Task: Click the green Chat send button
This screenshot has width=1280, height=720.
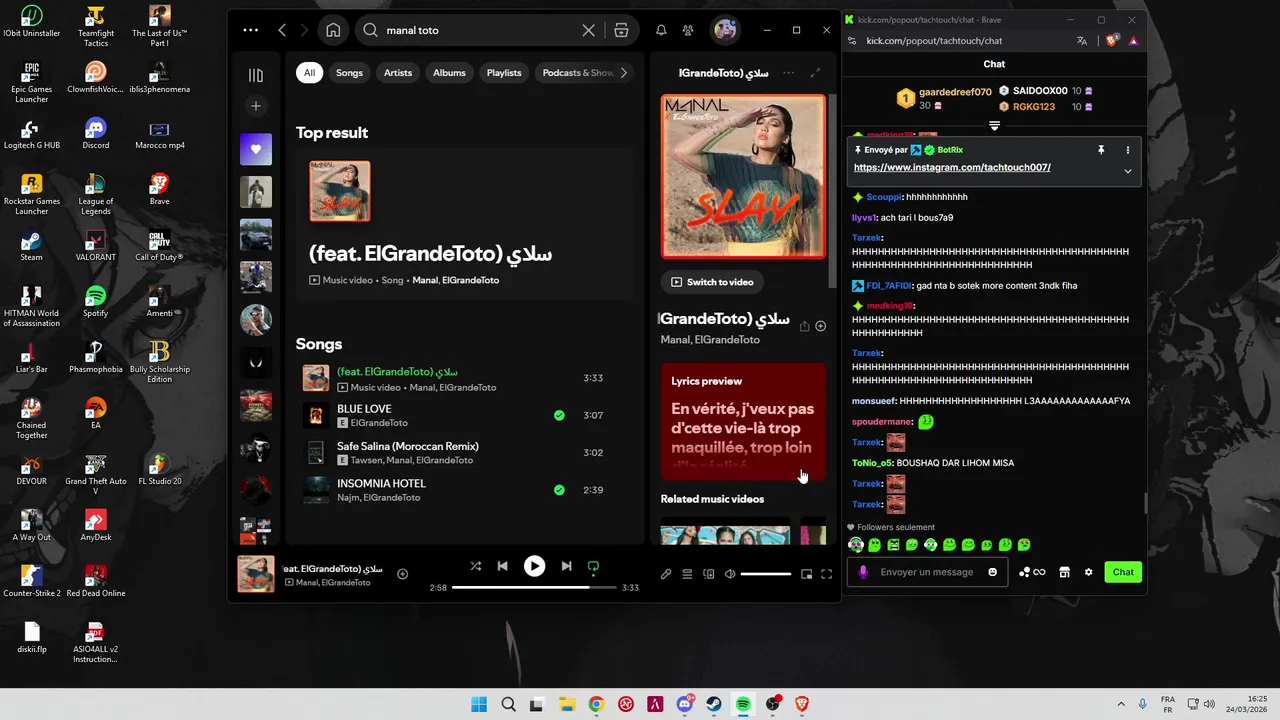Action: point(1123,572)
